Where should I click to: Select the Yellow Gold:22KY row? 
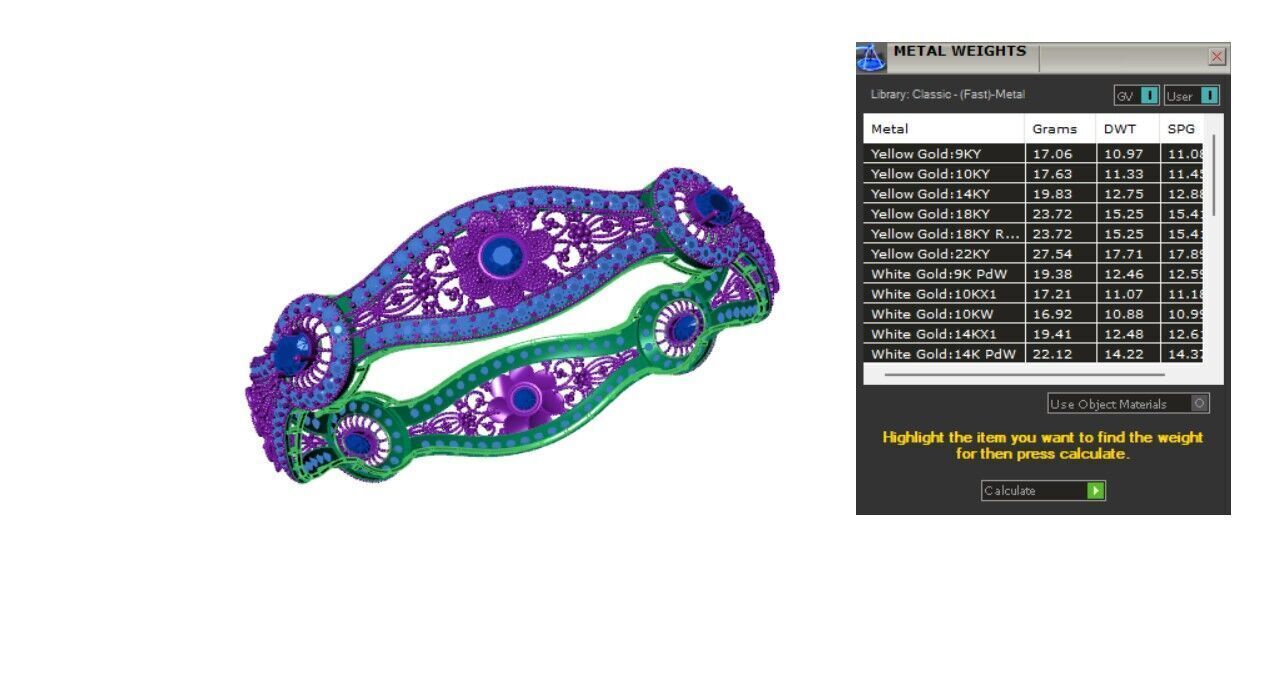coord(1033,254)
